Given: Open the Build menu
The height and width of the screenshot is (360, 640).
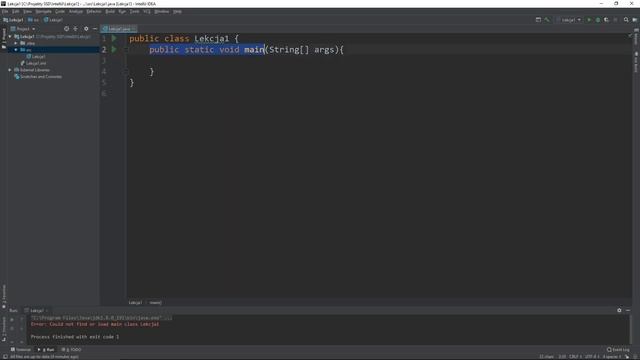Looking at the screenshot, I should (x=110, y=11).
